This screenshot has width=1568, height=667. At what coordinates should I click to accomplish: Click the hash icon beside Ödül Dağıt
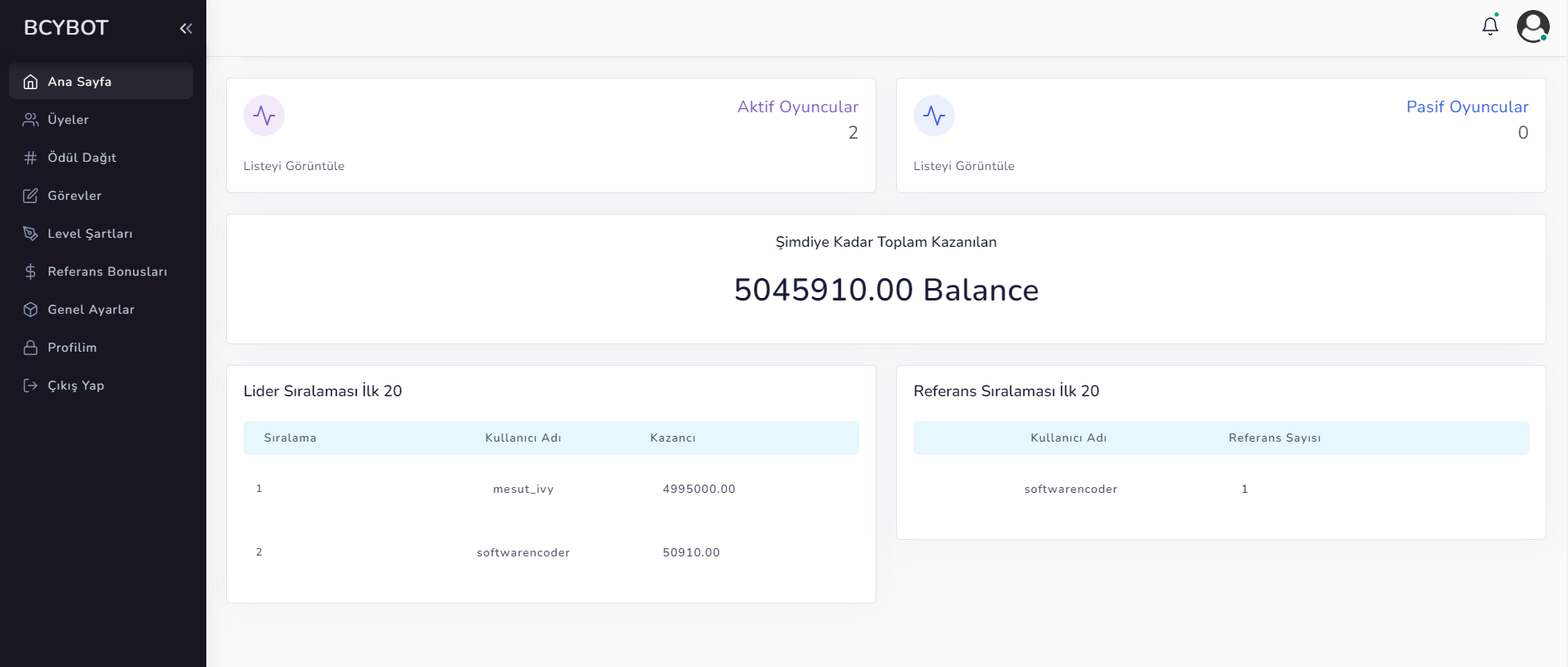point(31,158)
